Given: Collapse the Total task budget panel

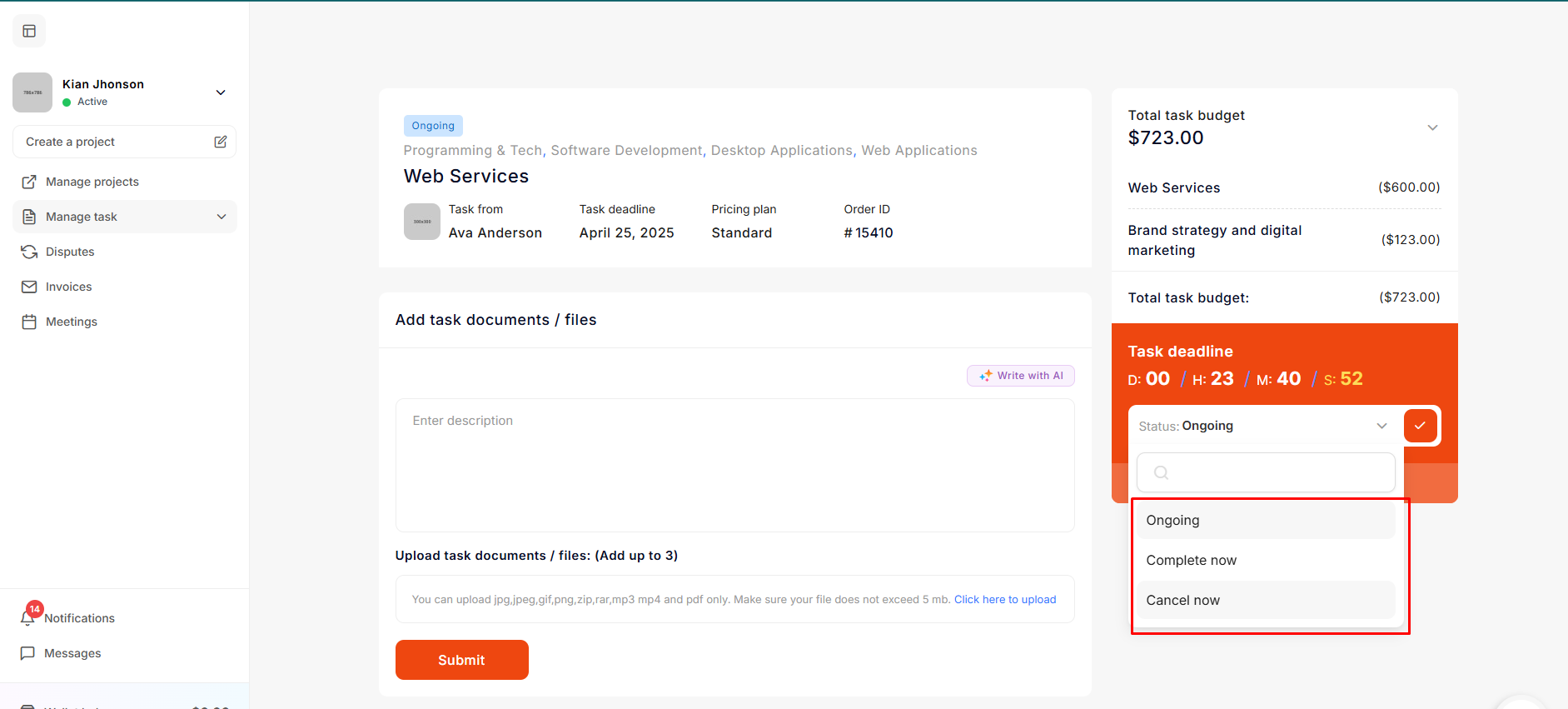Looking at the screenshot, I should point(1432,127).
